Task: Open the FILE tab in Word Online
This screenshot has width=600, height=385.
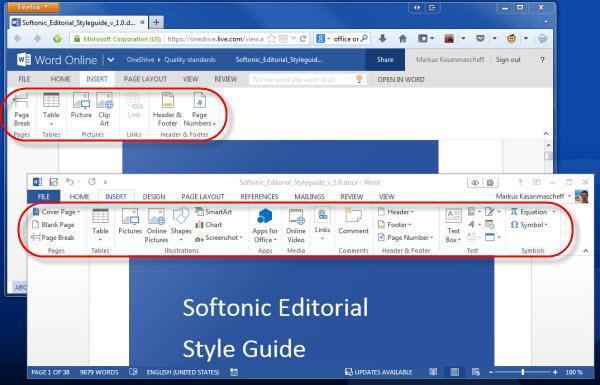Action: [x=24, y=79]
